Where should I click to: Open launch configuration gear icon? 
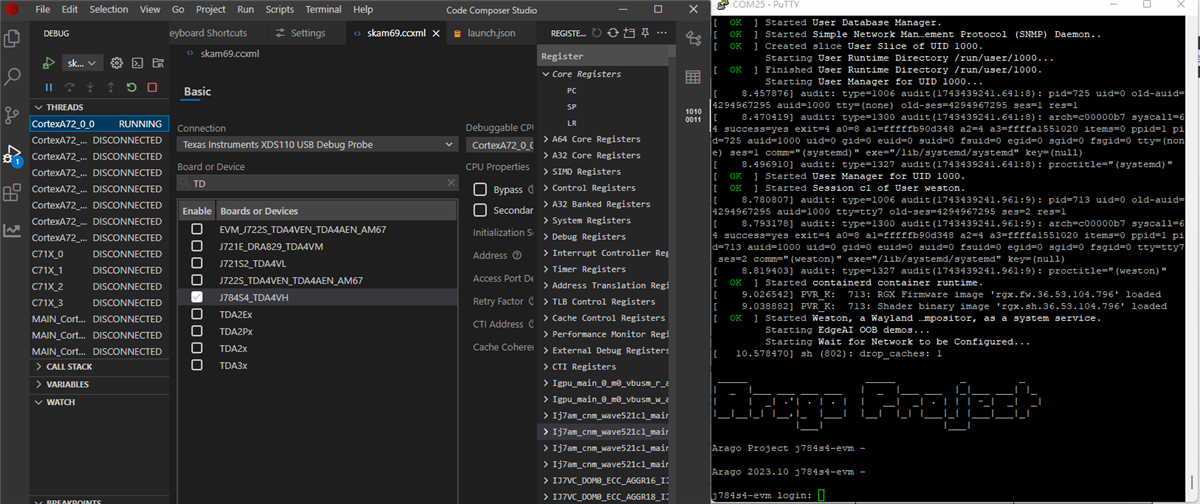116,63
